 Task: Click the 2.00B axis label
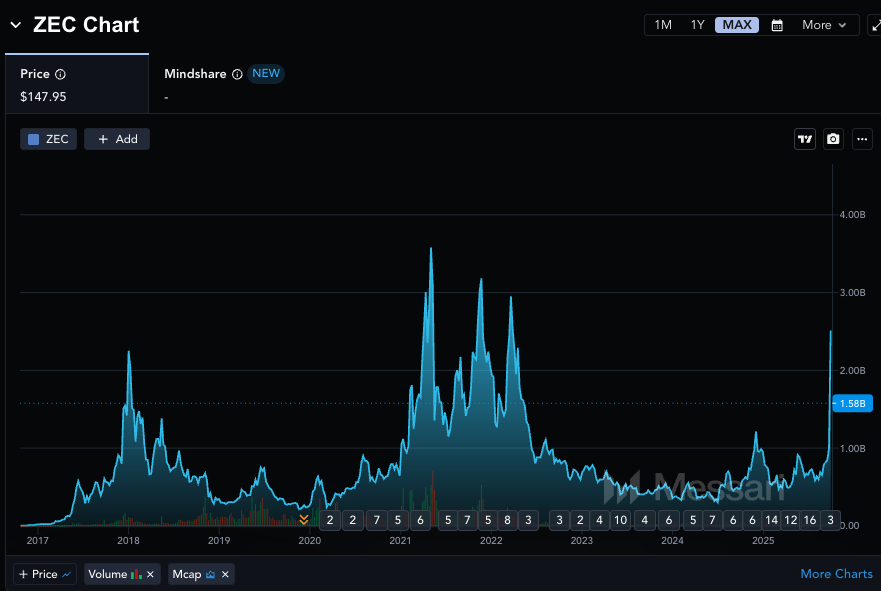852,371
